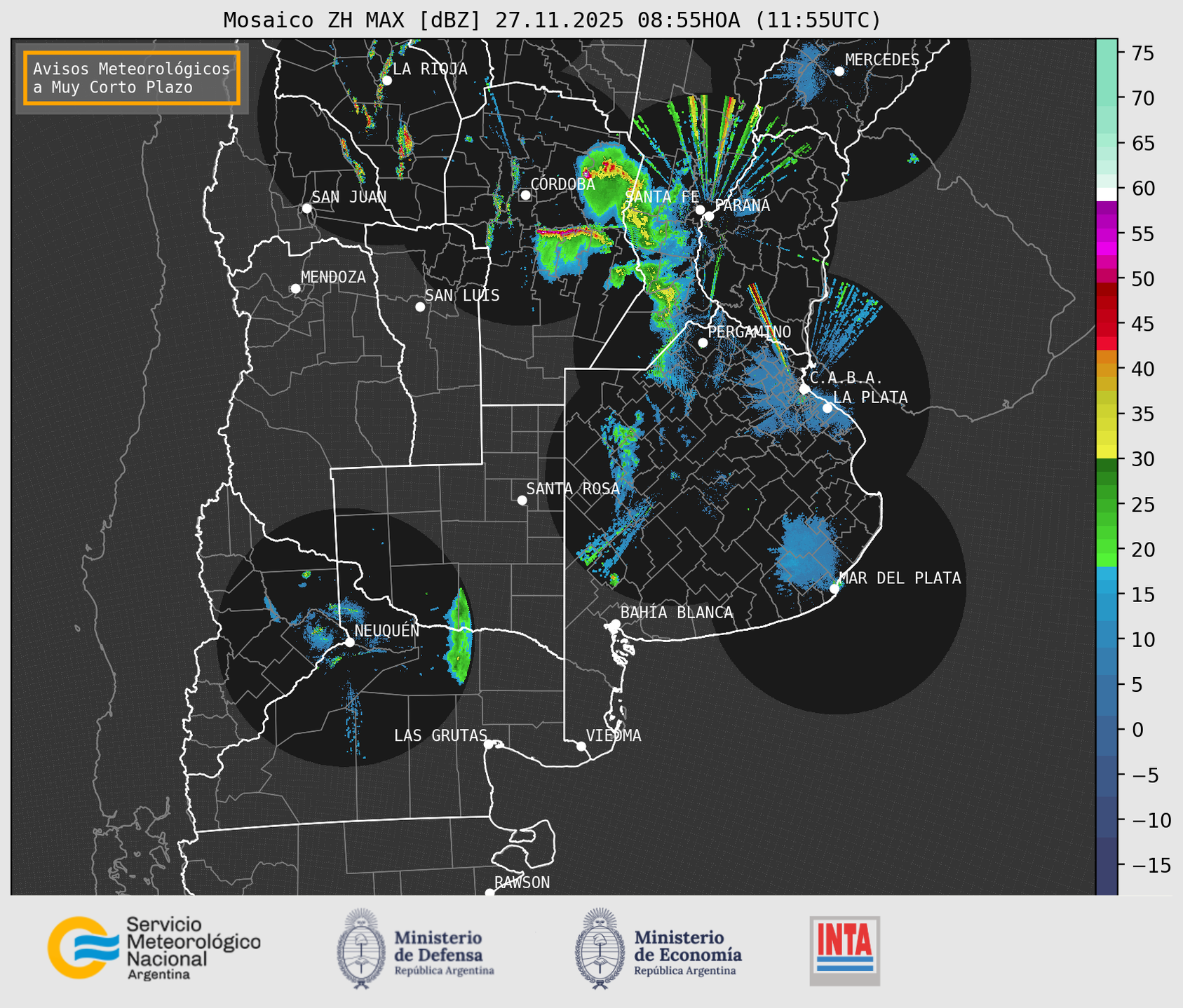
Task: Click the MAR DEL PLATA label
Action: point(900,578)
